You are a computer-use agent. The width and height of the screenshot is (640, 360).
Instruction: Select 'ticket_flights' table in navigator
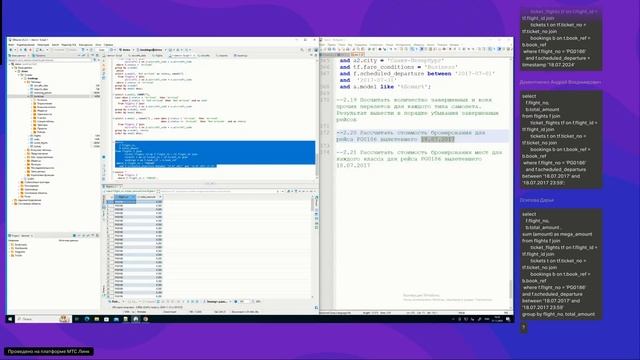pyautogui.click(x=41, y=143)
